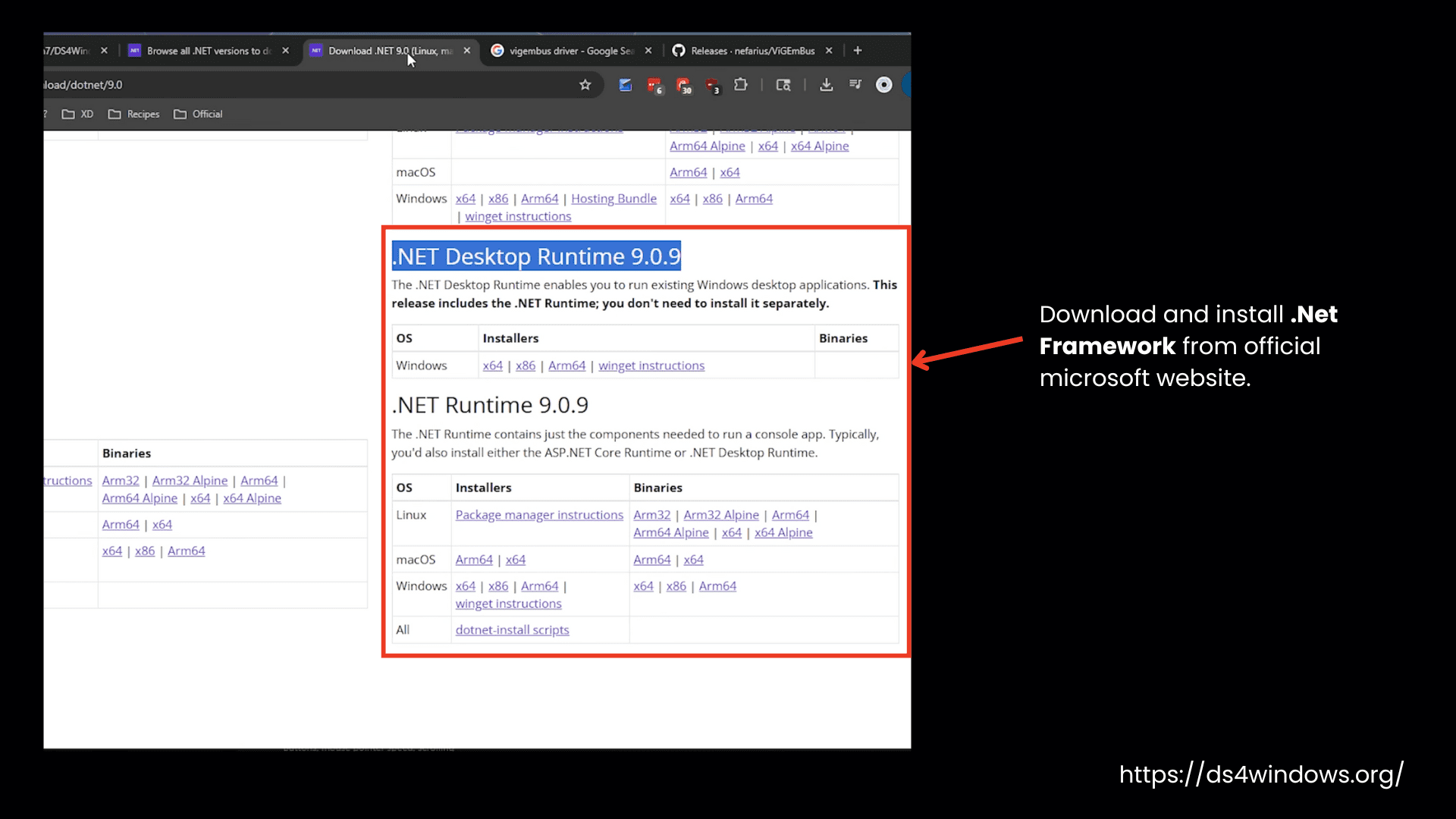Click Arm64 installer under .NET Desktop Runtime
1456x819 pixels.
point(567,366)
